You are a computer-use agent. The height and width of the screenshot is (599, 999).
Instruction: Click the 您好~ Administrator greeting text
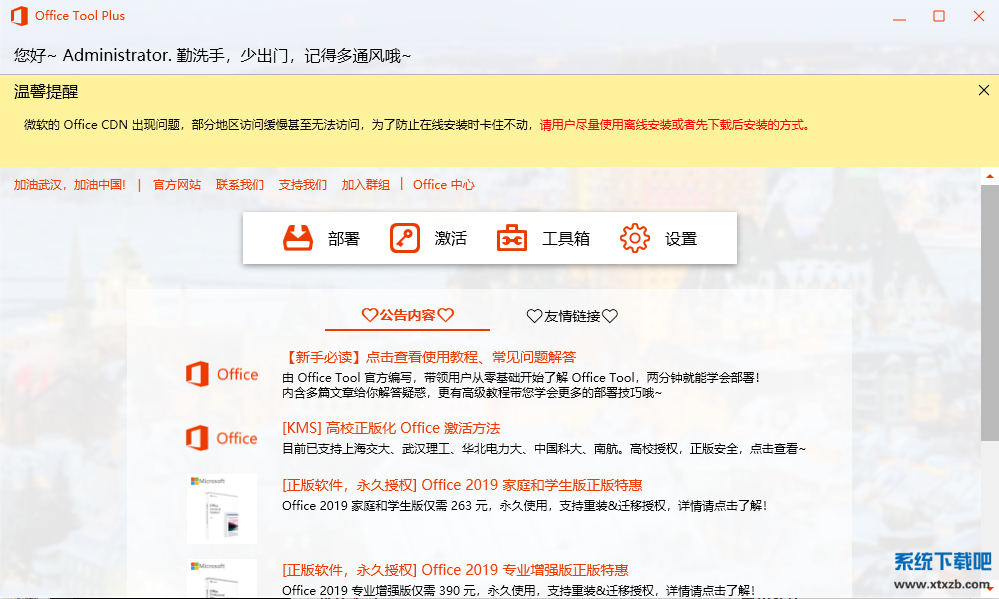coord(212,55)
